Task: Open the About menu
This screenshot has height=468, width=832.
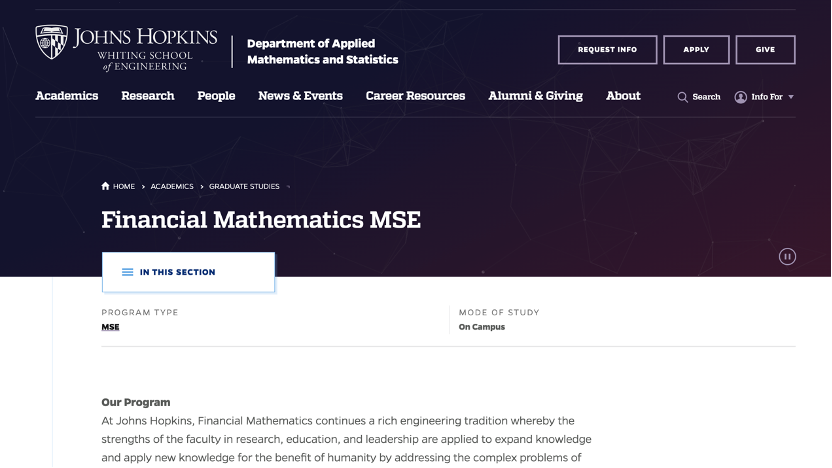Action: pos(623,96)
